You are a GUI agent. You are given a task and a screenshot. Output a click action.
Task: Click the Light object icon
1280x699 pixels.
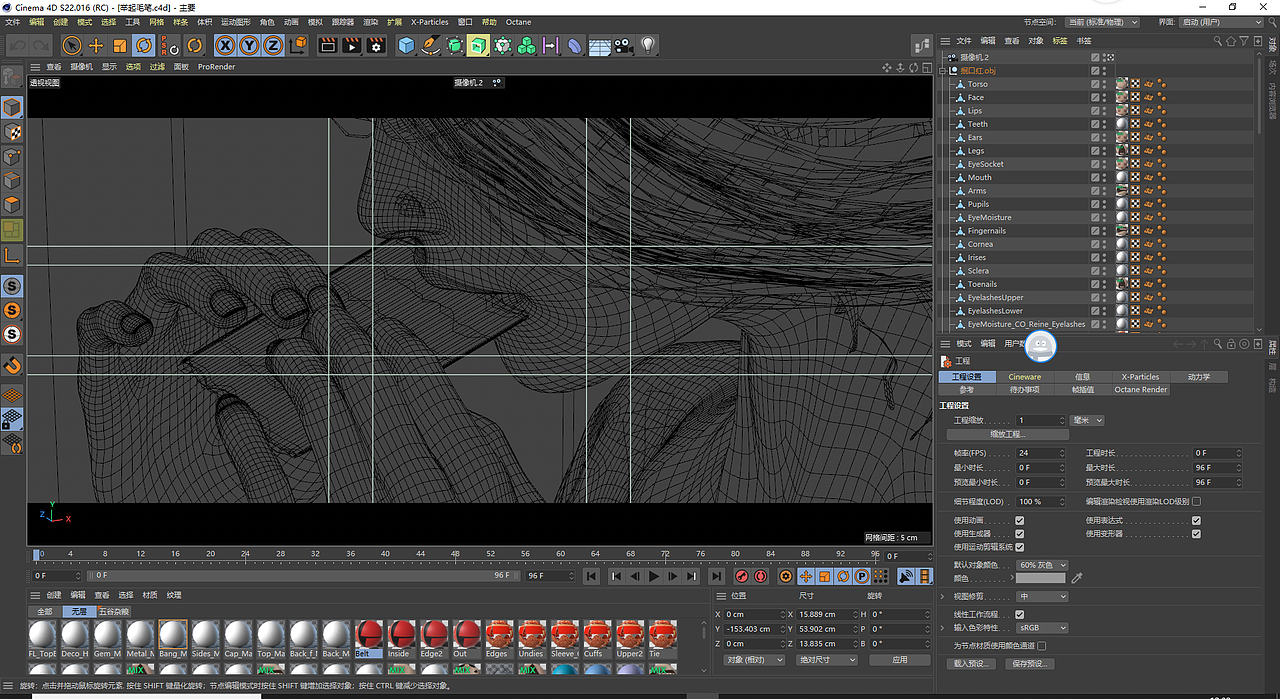point(648,45)
